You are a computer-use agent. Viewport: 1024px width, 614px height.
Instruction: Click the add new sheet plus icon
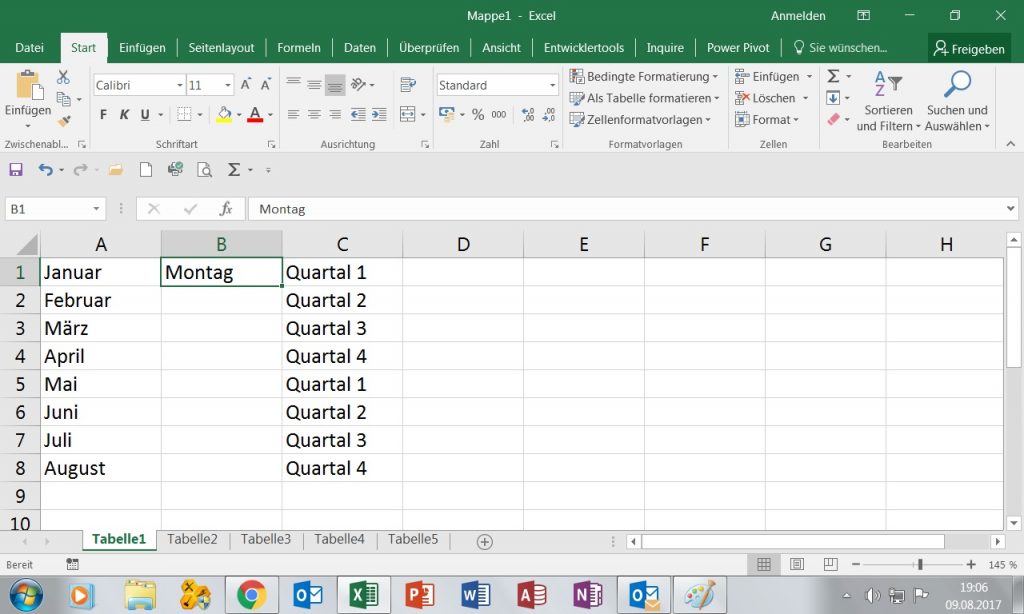[485, 541]
